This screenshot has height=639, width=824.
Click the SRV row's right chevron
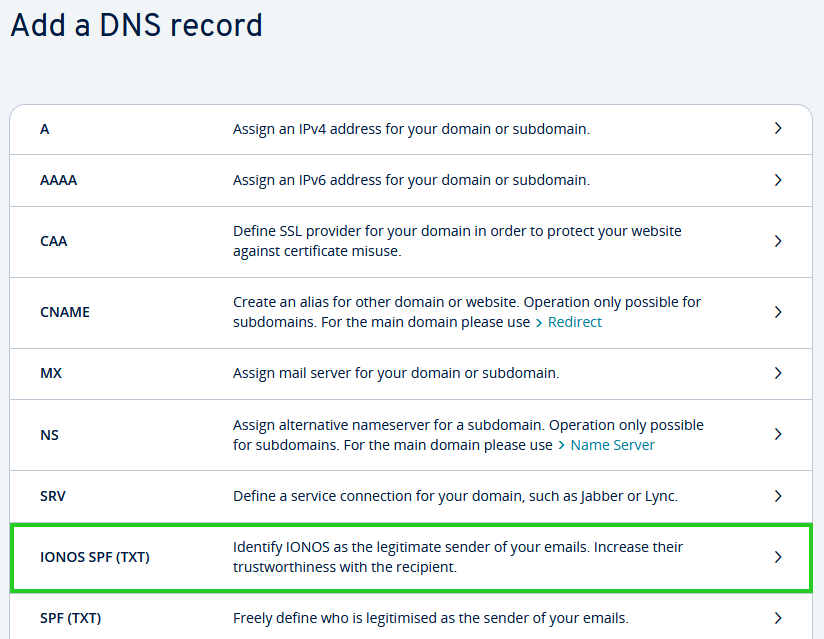pos(778,496)
